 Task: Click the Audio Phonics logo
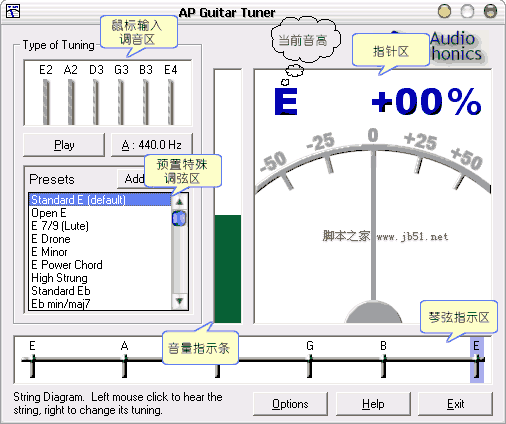tap(457, 47)
